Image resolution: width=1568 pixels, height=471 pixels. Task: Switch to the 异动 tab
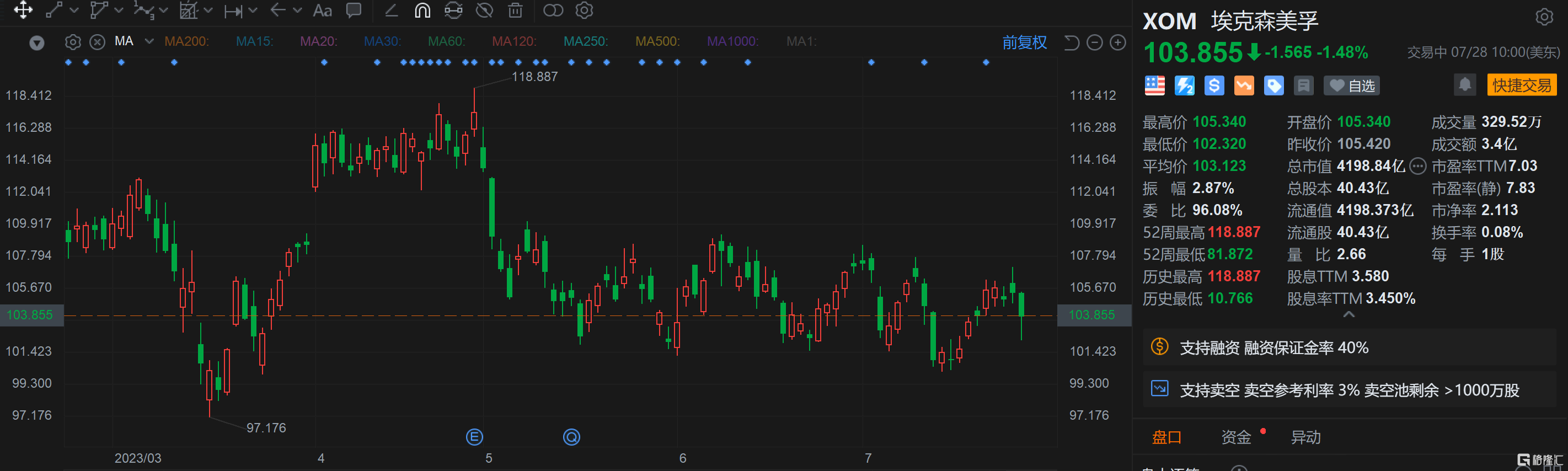pyautogui.click(x=1305, y=437)
